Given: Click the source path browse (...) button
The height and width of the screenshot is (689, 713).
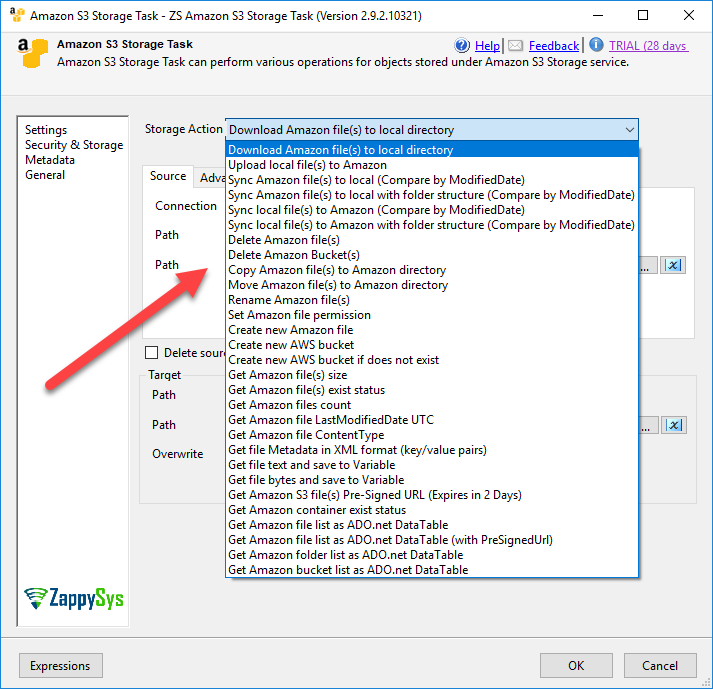Looking at the screenshot, I should pyautogui.click(x=648, y=265).
